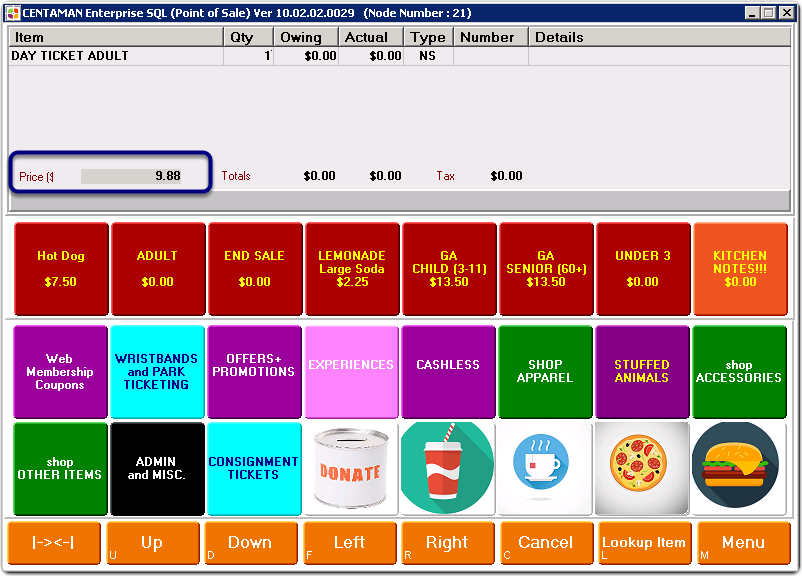Click the CENTAMAN app icon in title bar
The width and height of the screenshot is (802, 576).
pyautogui.click(x=13, y=13)
